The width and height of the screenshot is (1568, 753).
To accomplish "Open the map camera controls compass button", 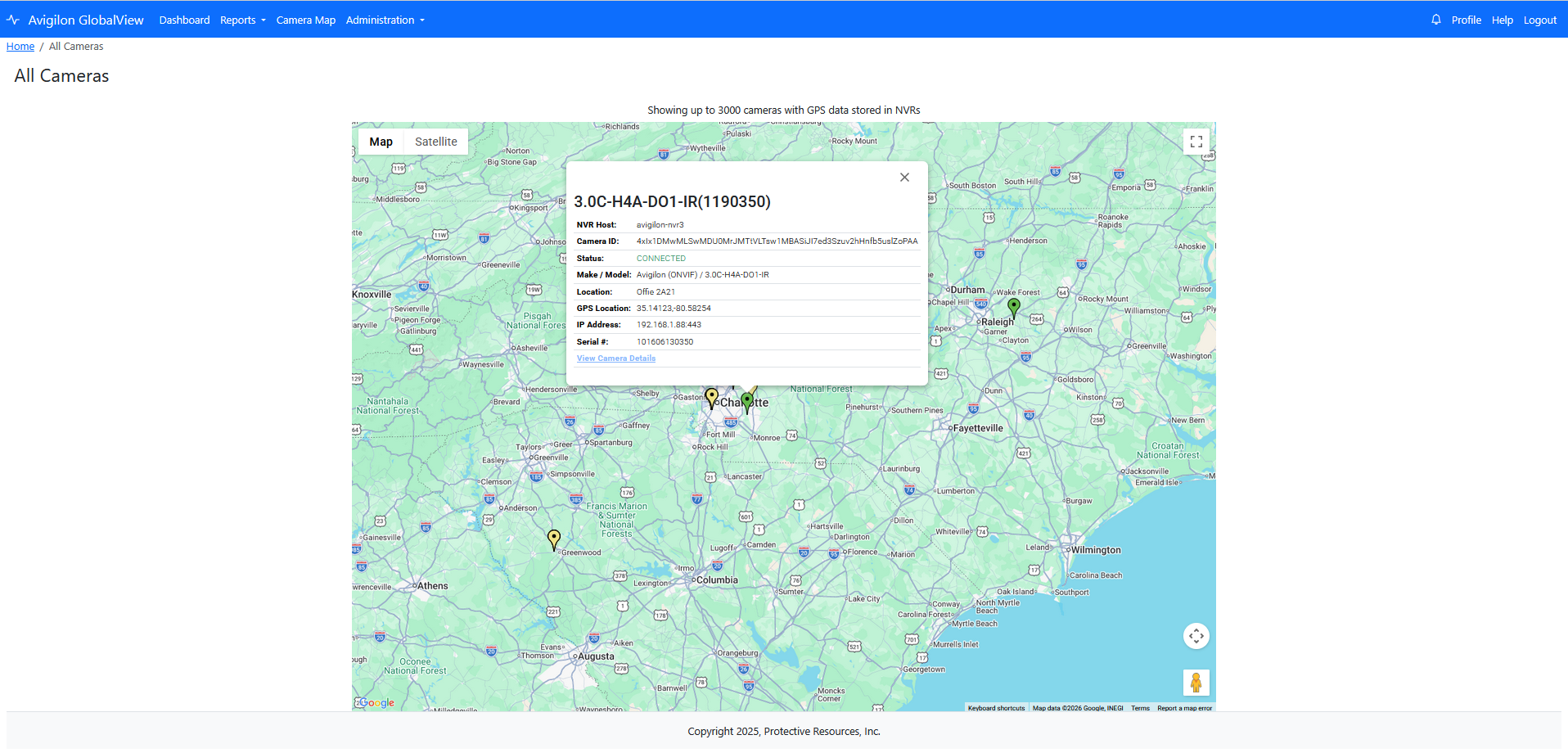I will click(x=1196, y=636).
